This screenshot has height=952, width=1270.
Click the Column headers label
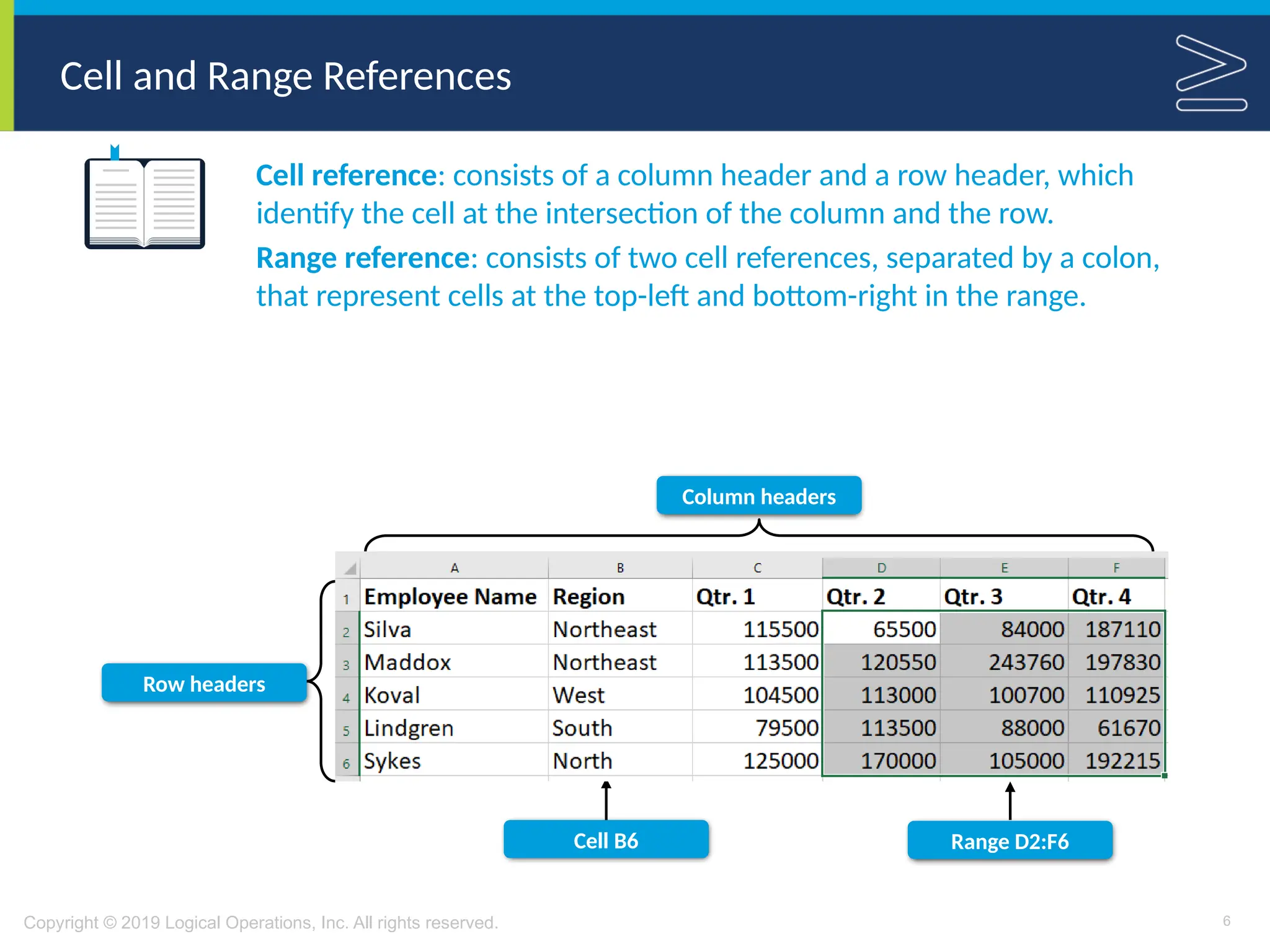[x=759, y=496]
